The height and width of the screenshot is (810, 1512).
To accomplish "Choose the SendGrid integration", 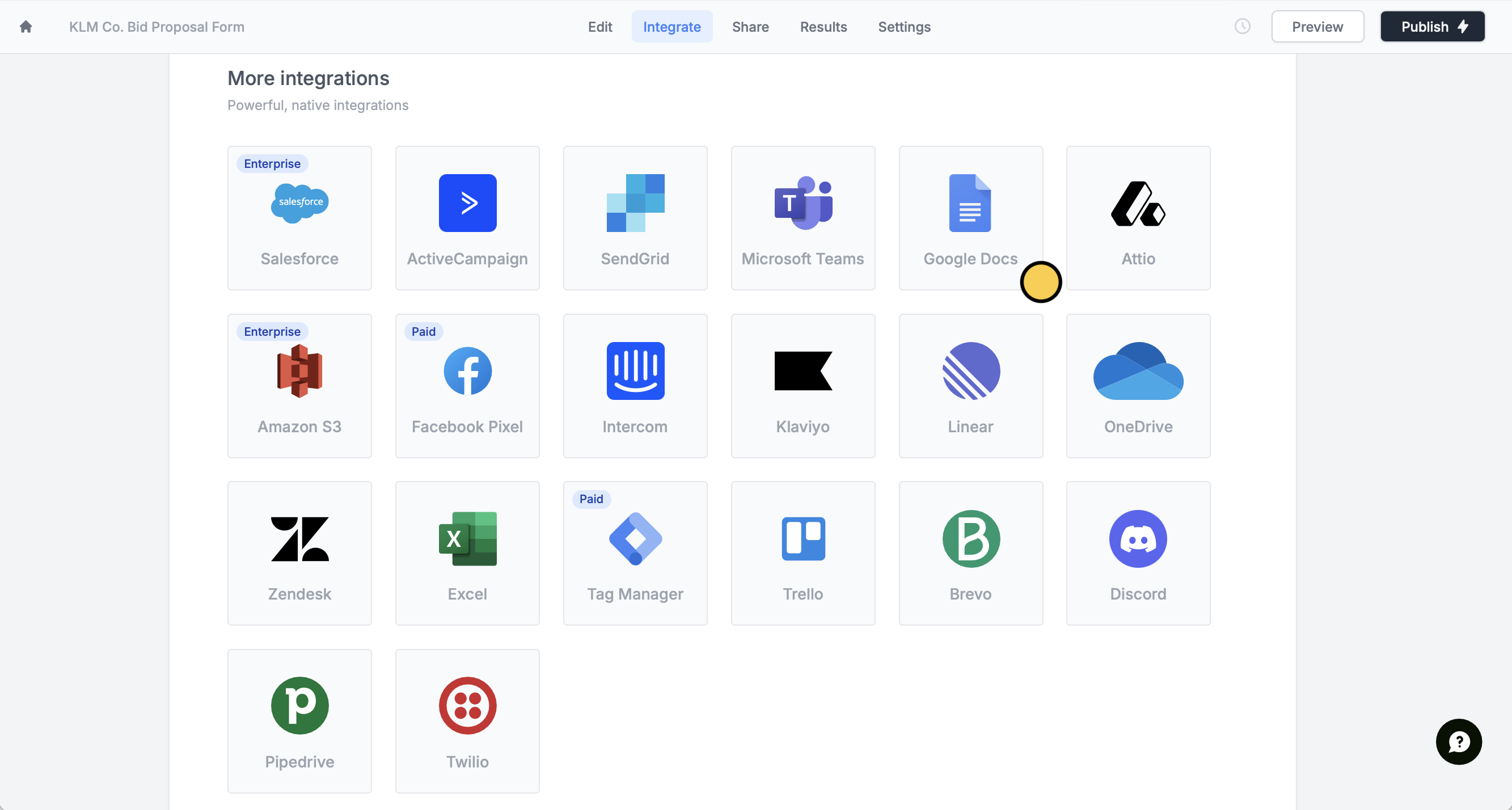I will (x=635, y=218).
